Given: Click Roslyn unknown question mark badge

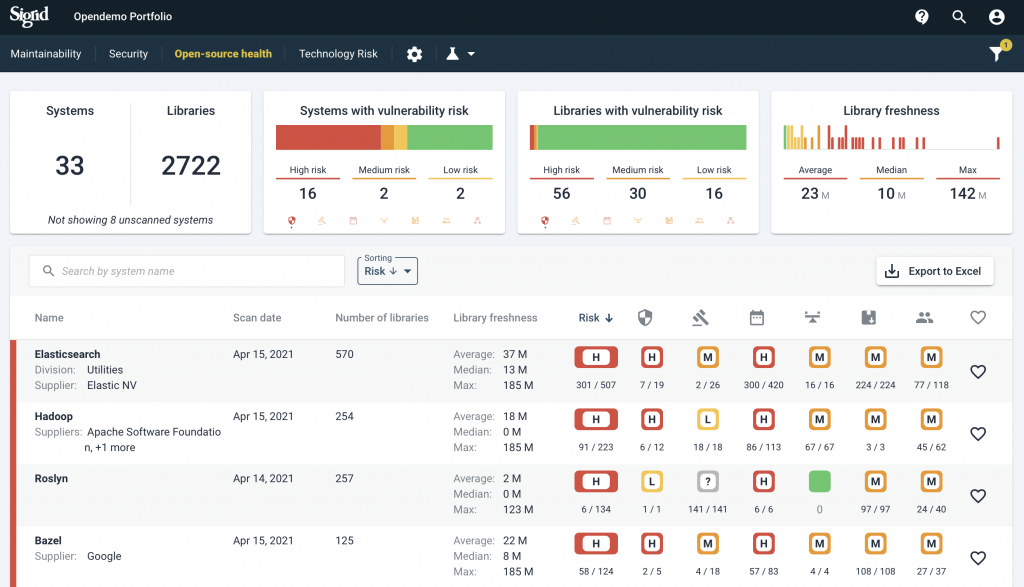Looking at the screenshot, I should tap(707, 481).
